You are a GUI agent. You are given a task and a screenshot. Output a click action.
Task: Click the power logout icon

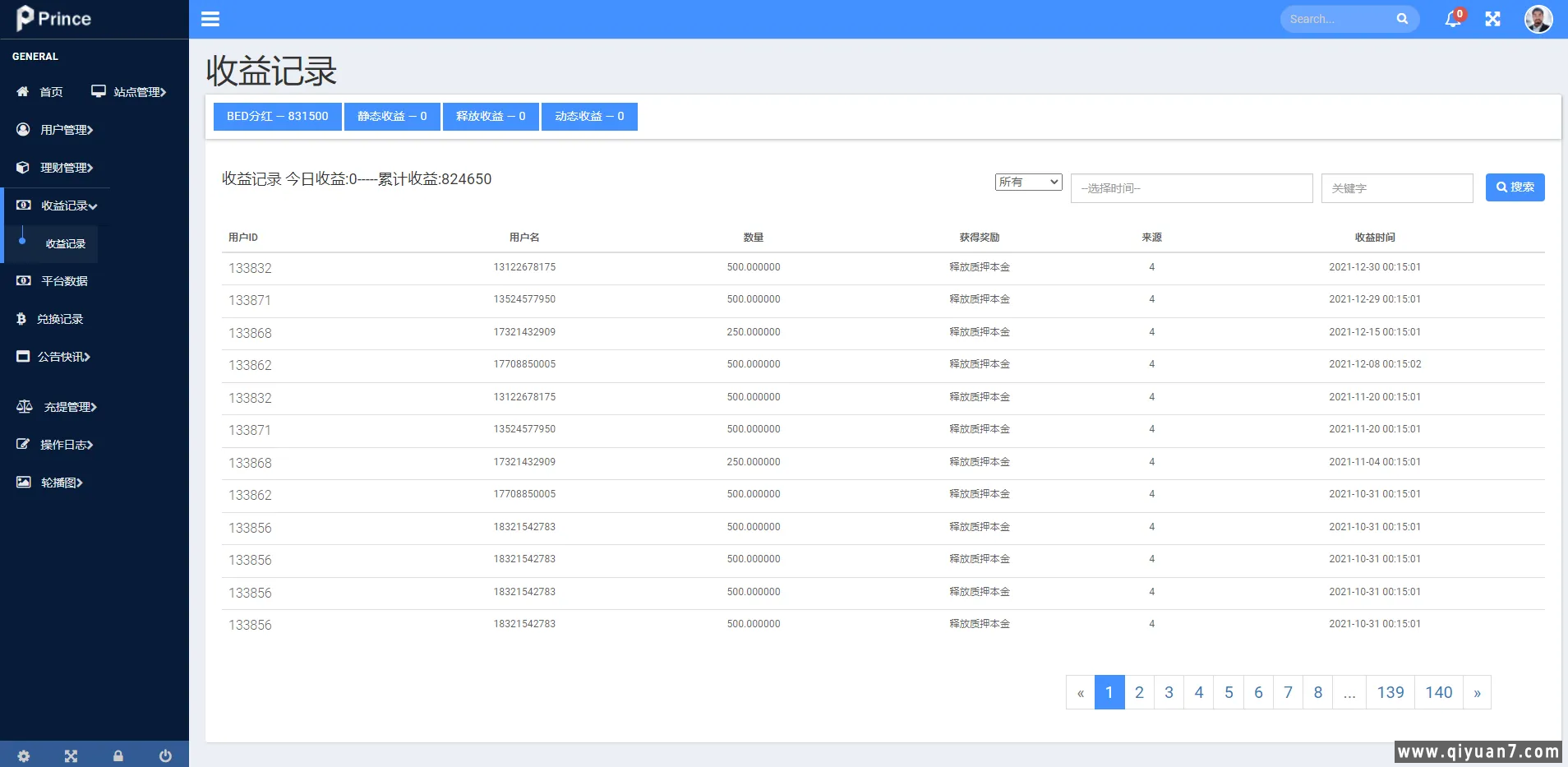point(165,755)
